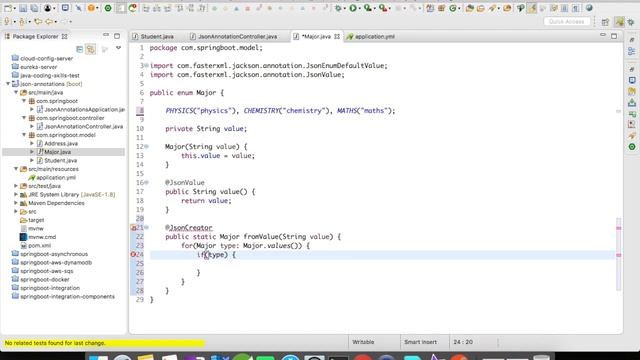Collapse the src/main/java folder

pos(16,92)
